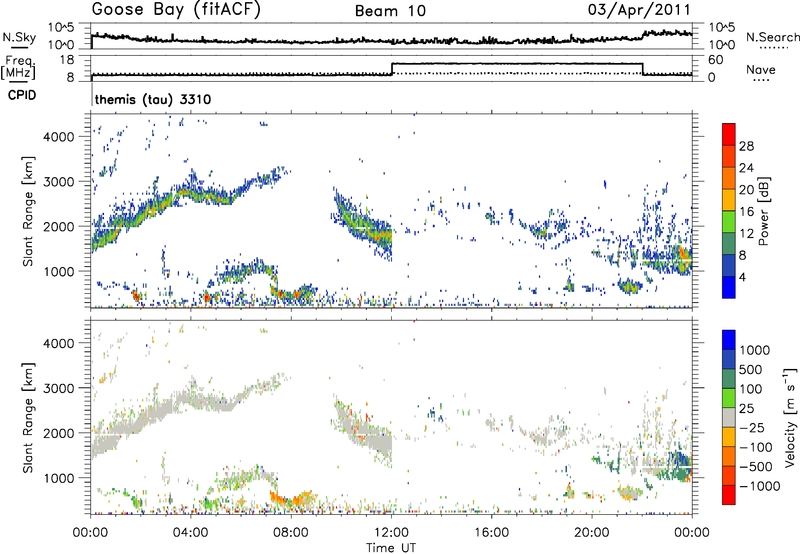This screenshot has width=800, height=554.
Task: Click the "-100" velocity colorbar tick
Action: click(x=756, y=447)
